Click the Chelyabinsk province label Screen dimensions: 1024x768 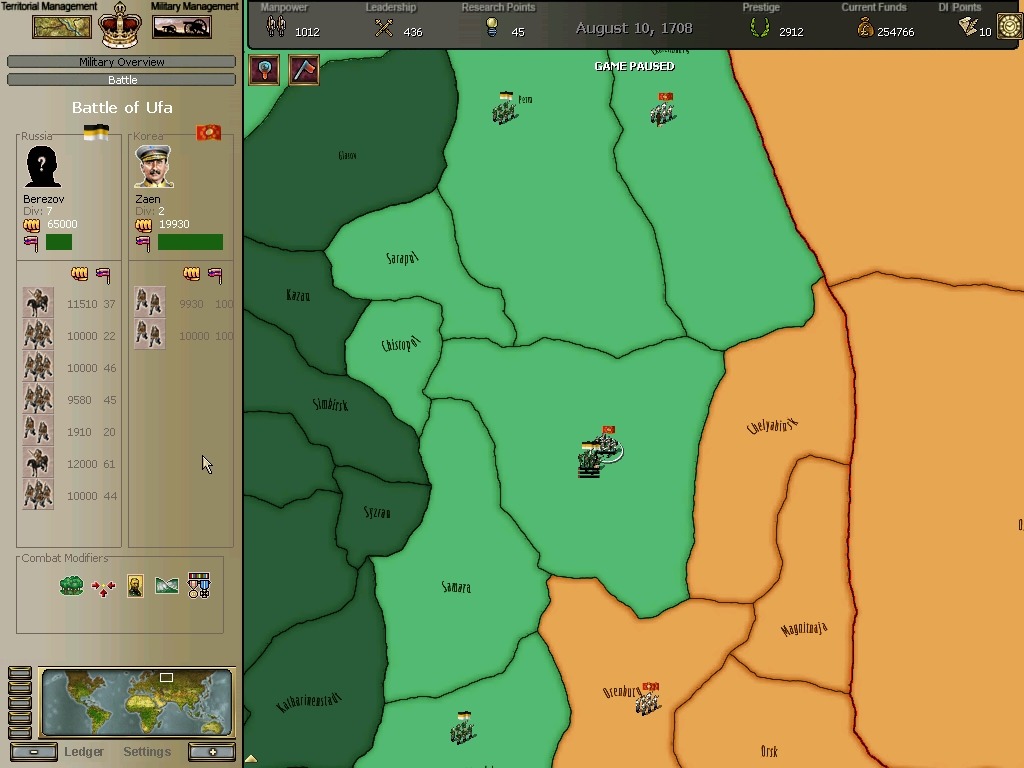tap(773, 426)
